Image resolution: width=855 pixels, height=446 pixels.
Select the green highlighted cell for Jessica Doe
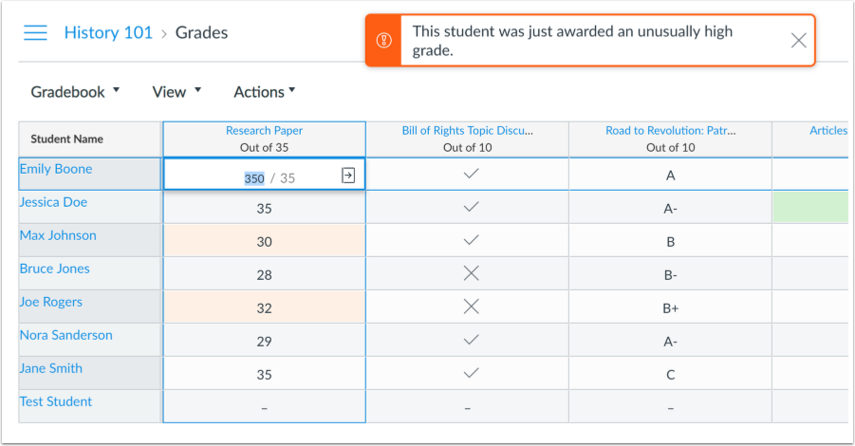(810, 207)
